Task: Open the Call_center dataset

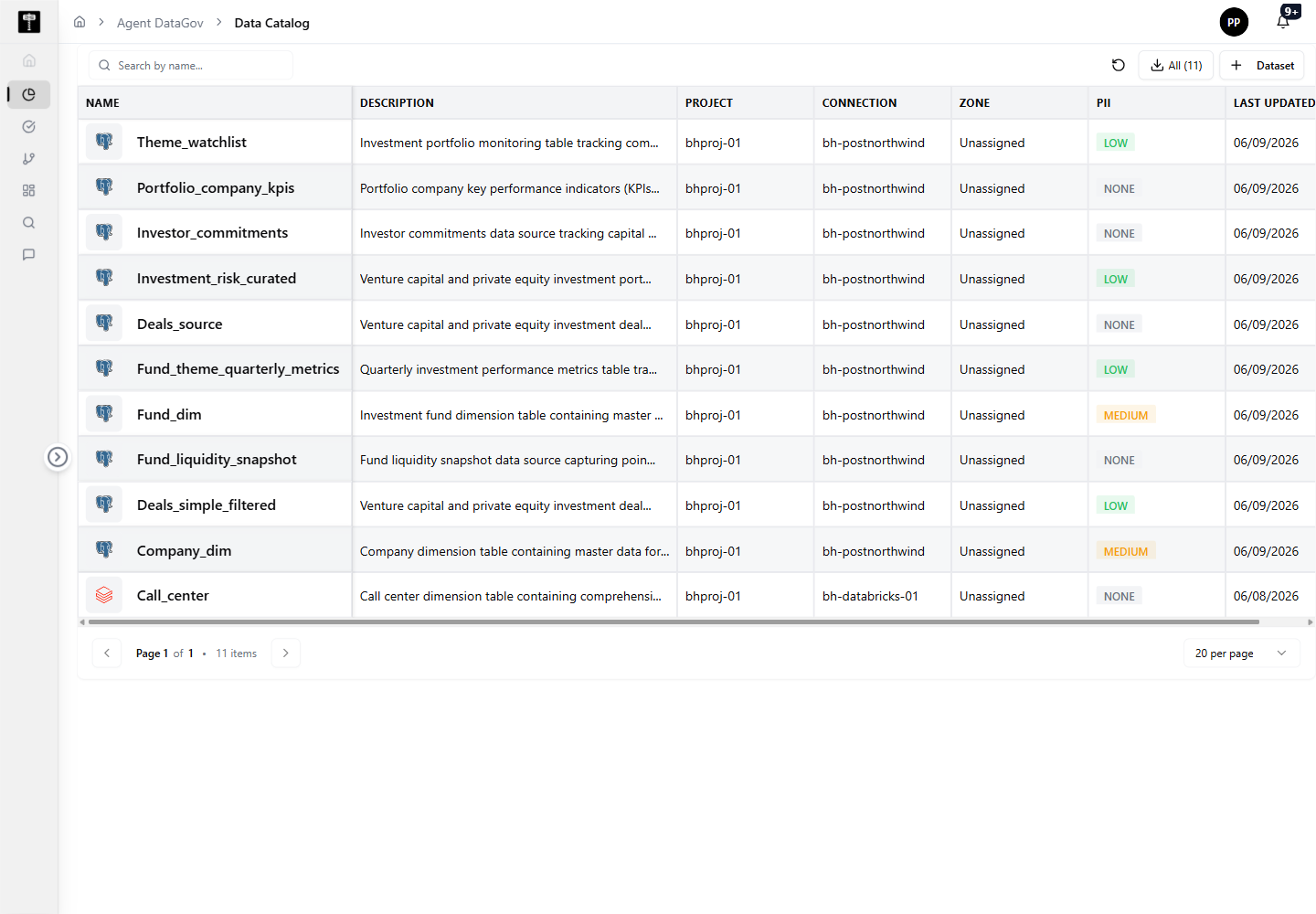Action: pyautogui.click(x=173, y=595)
